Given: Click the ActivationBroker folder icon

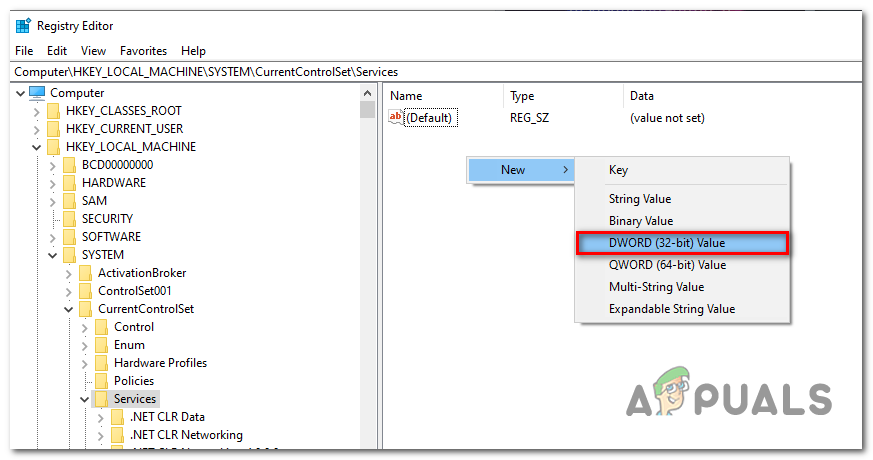Looking at the screenshot, I should click(x=86, y=273).
